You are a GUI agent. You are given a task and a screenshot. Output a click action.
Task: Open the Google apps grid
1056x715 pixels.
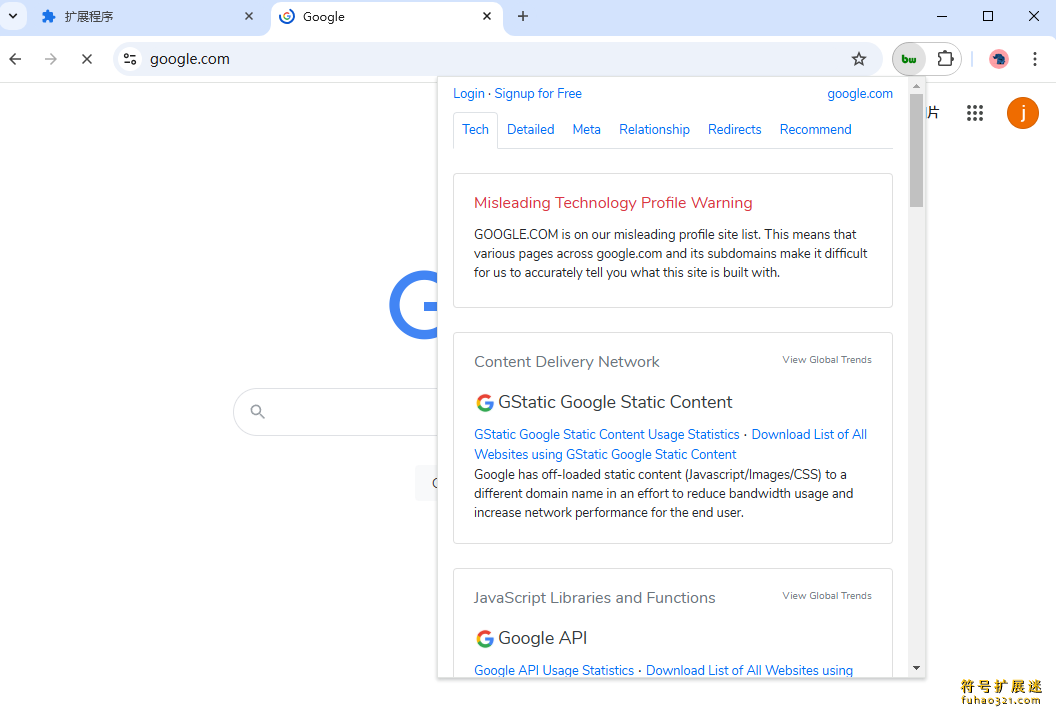tap(975, 113)
